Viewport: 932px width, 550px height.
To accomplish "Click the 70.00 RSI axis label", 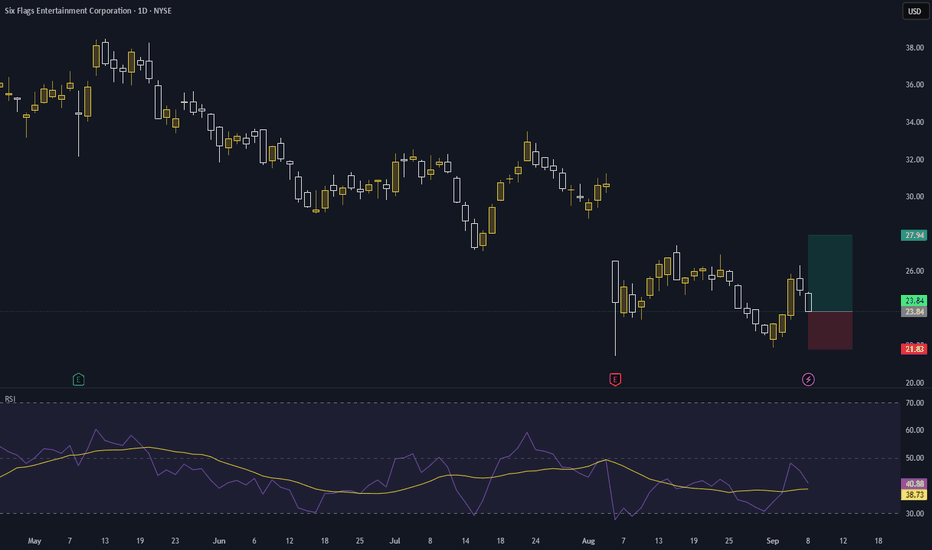I will tap(914, 403).
